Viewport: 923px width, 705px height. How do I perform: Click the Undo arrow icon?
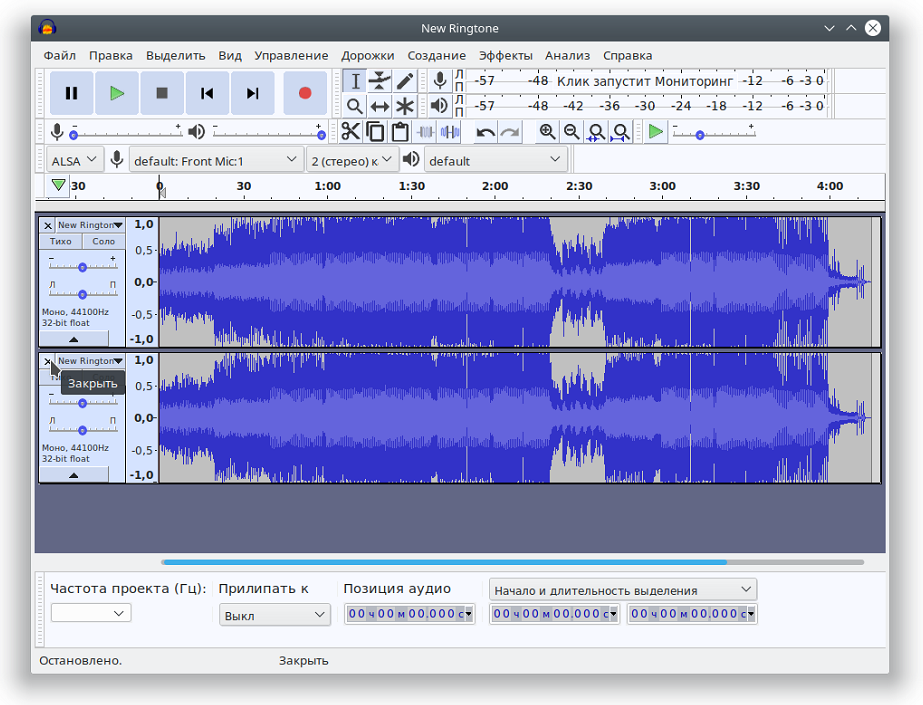coord(486,132)
